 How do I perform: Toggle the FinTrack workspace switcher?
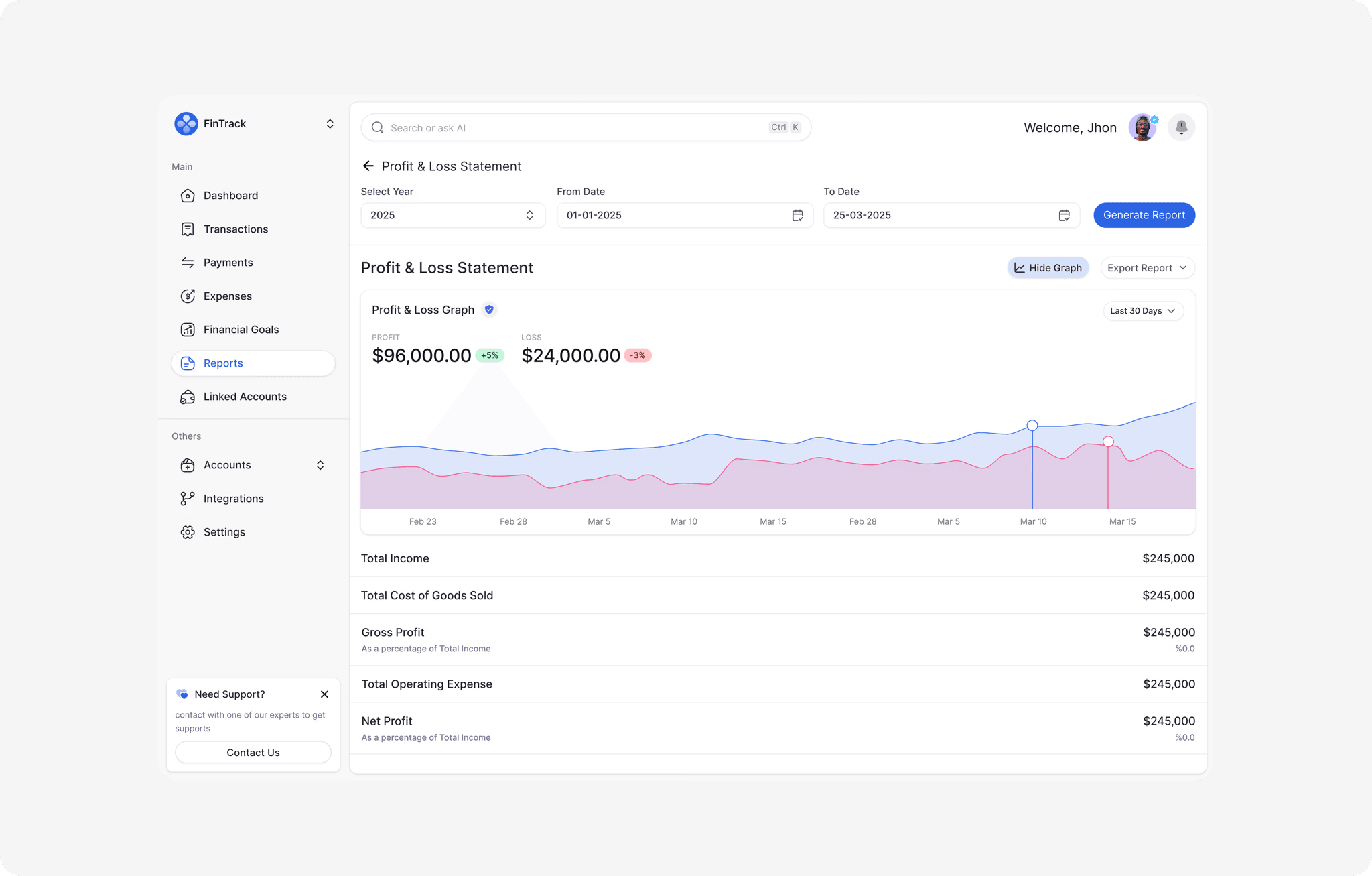tap(330, 123)
